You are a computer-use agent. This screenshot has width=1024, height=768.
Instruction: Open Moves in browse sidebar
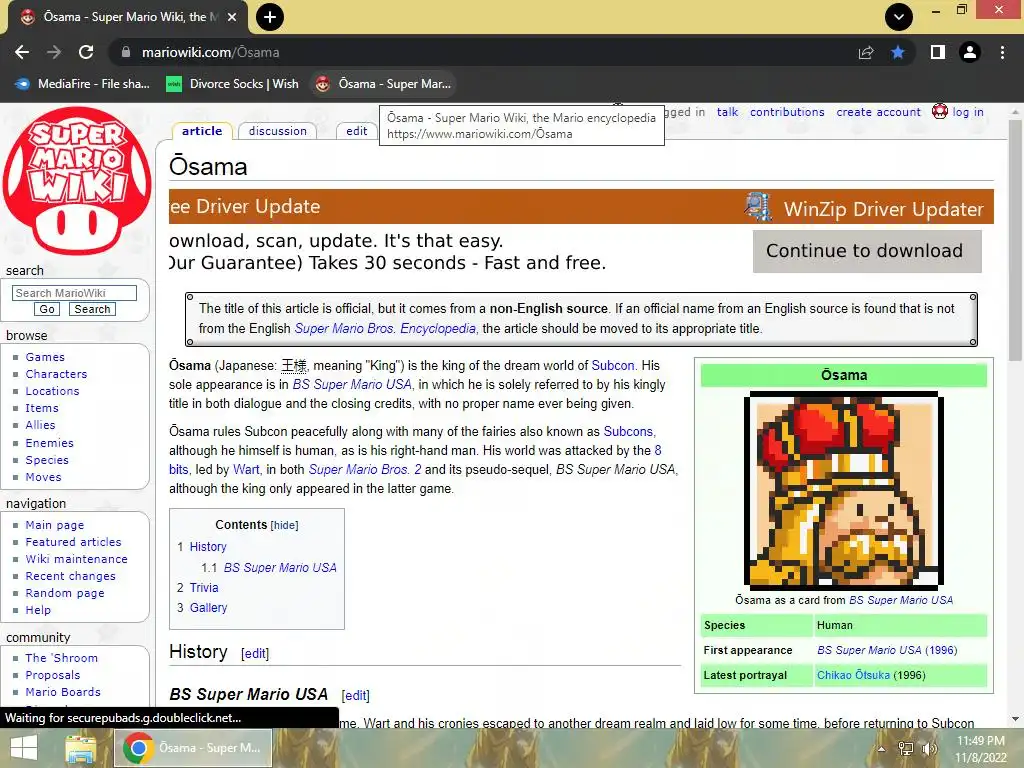[x=43, y=477]
